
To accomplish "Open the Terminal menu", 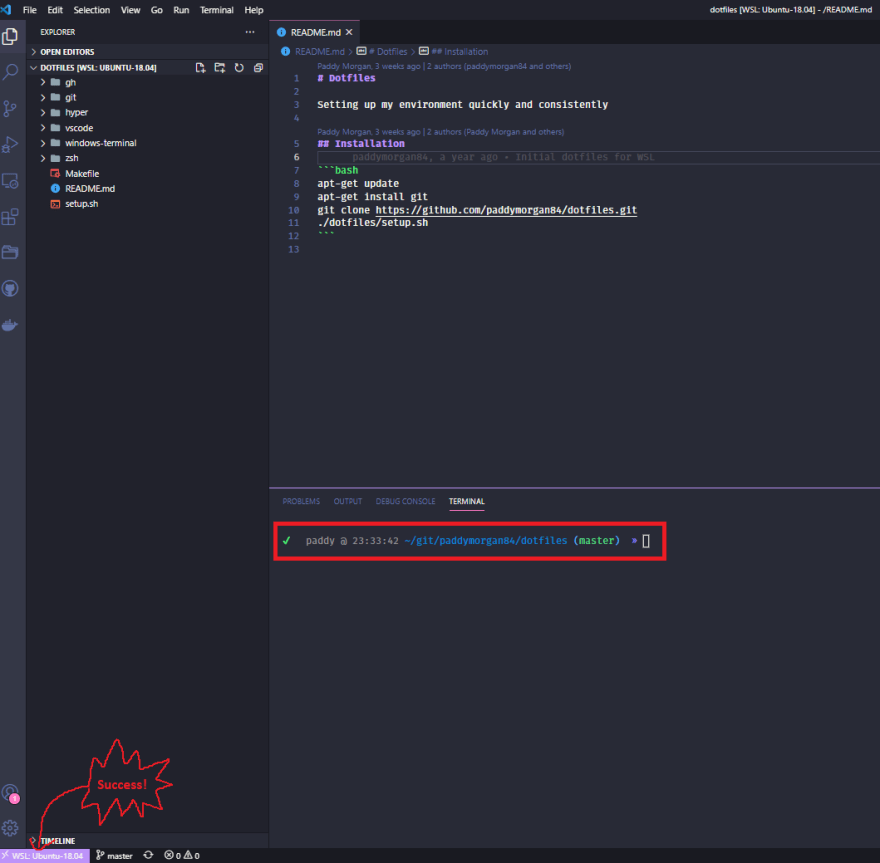I will (x=217, y=10).
